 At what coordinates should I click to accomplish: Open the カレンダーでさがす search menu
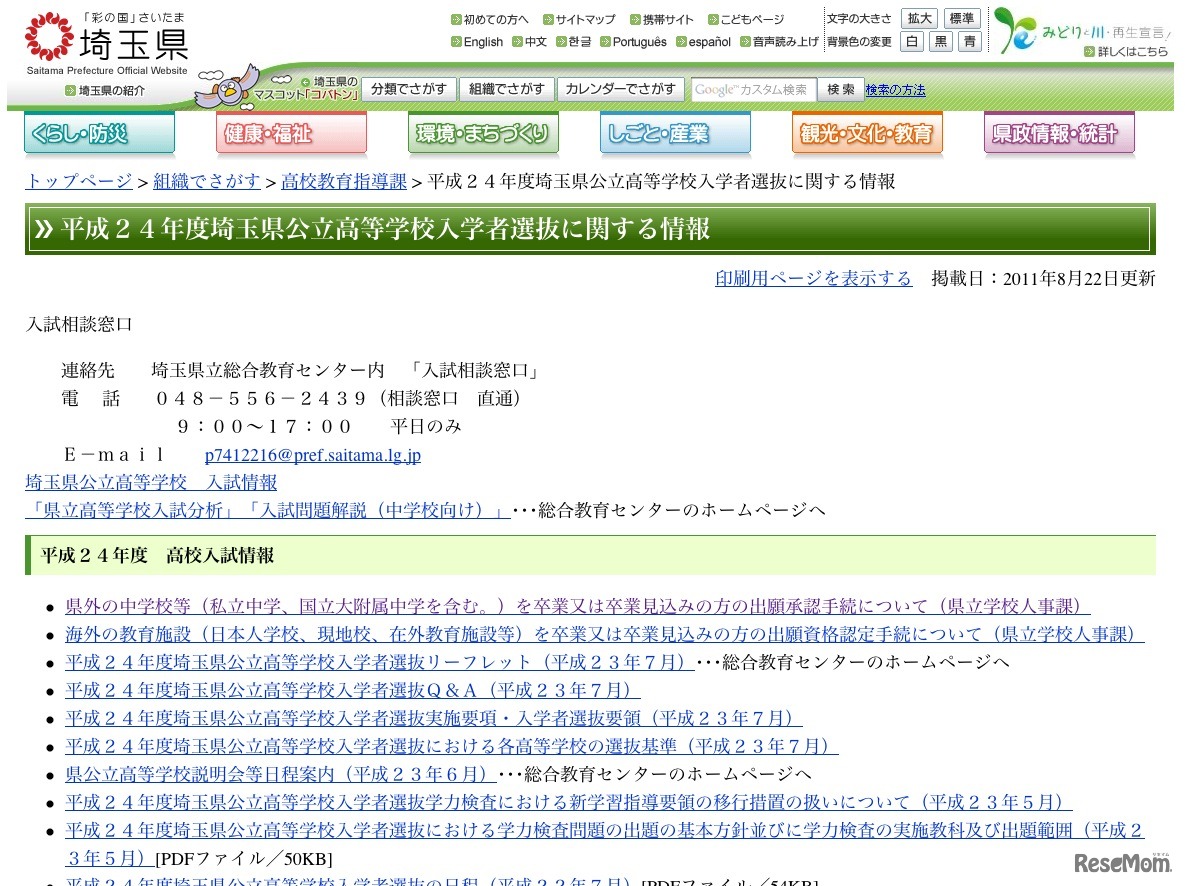tap(620, 88)
